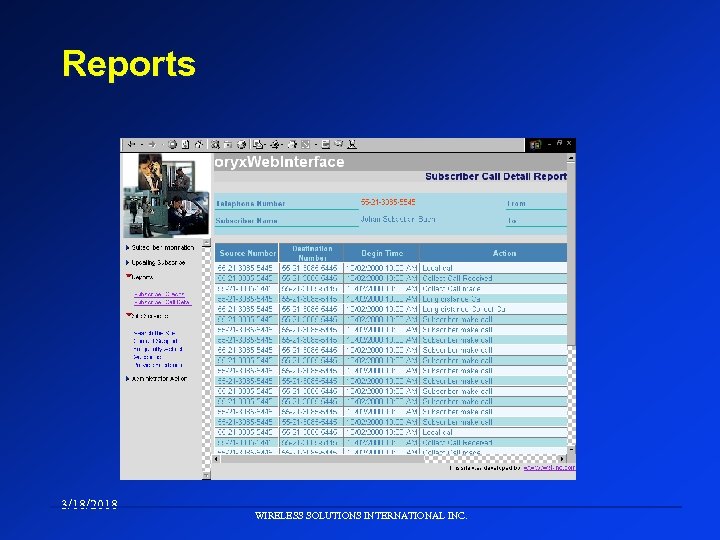The height and width of the screenshot is (540, 720).
Task: Expand the Subscriber Information menu arrow
Action: (x=127, y=248)
